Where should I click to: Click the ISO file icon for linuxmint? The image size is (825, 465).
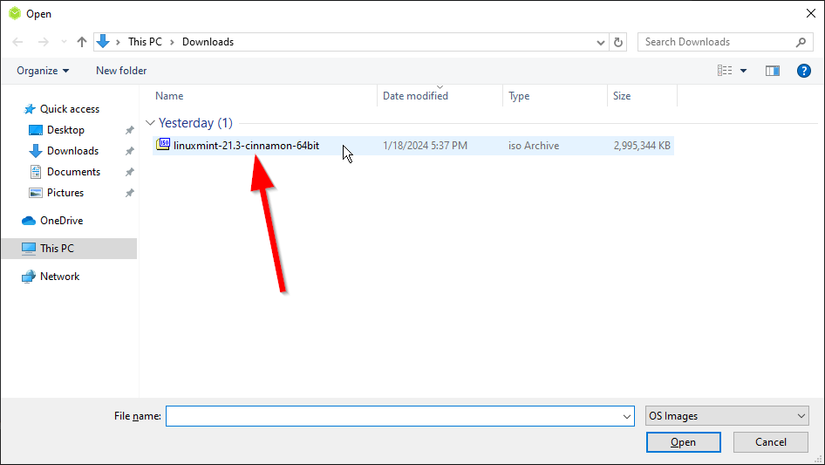point(163,145)
